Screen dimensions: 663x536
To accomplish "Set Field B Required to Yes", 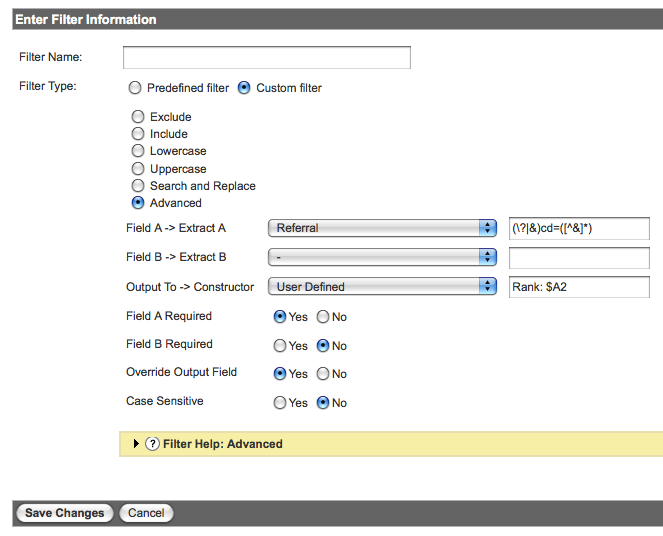I will [x=279, y=346].
